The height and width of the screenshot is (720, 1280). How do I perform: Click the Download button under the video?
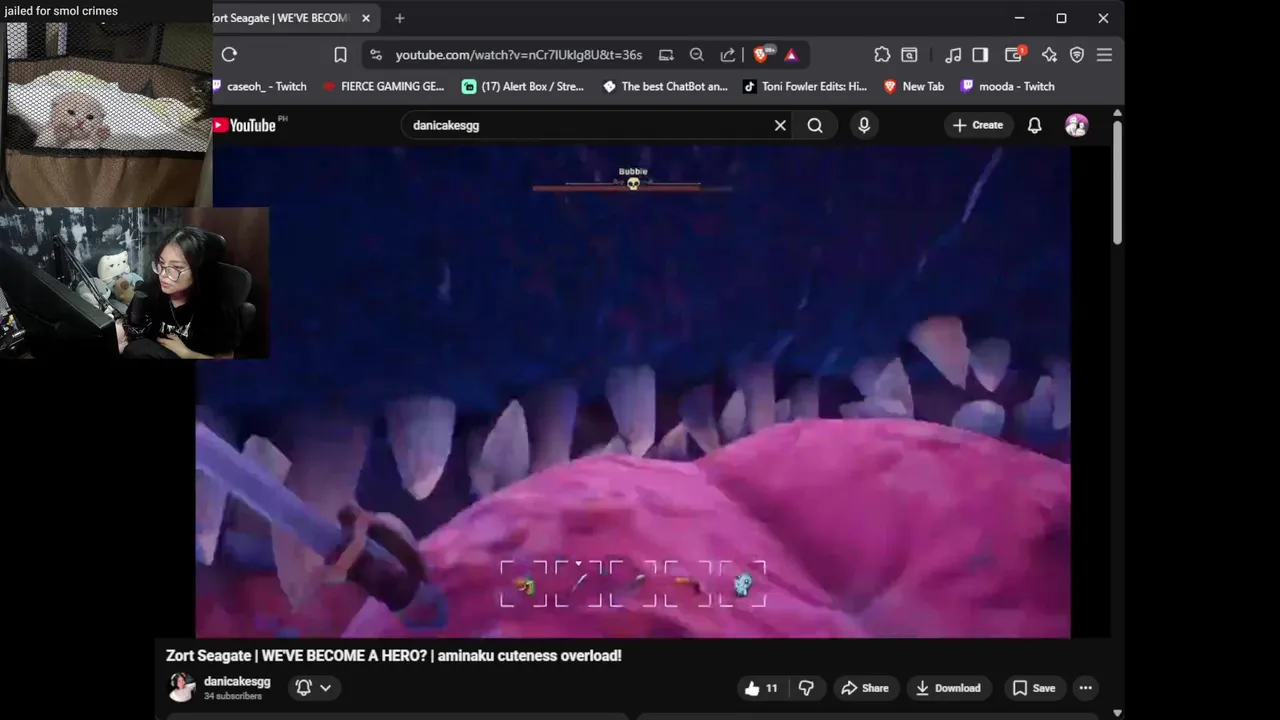click(x=949, y=688)
